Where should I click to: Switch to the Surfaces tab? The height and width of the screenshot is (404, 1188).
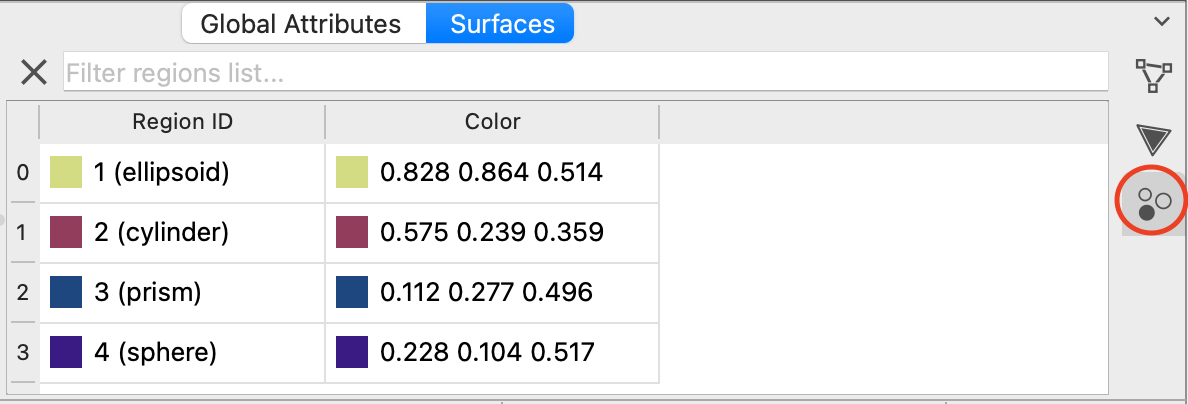pos(502,24)
